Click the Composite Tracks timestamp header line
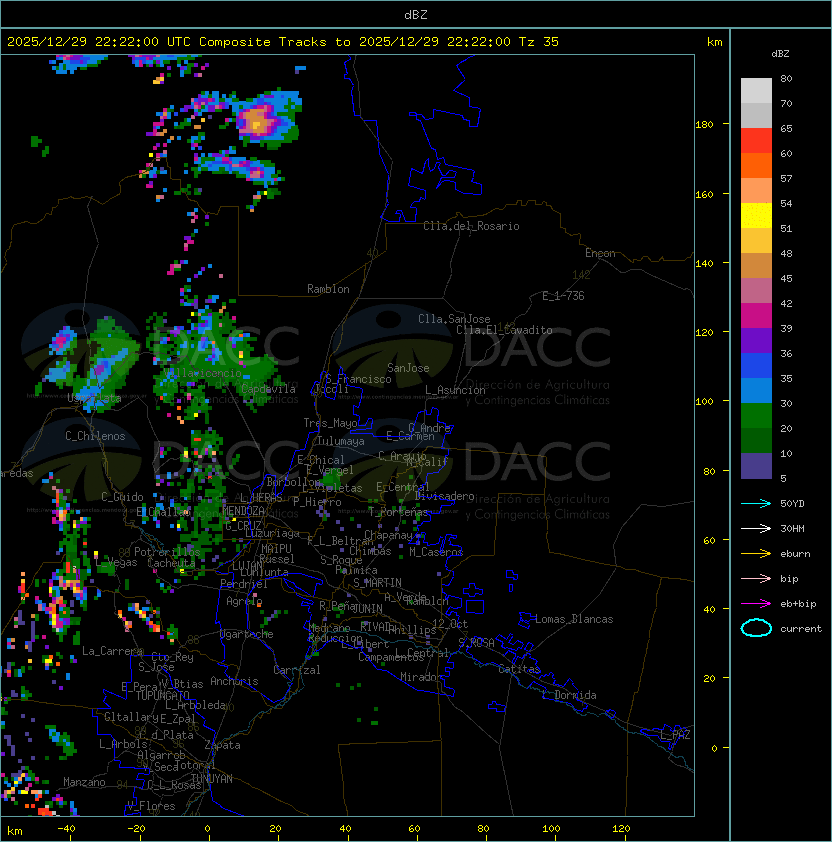 pyautogui.click(x=283, y=42)
